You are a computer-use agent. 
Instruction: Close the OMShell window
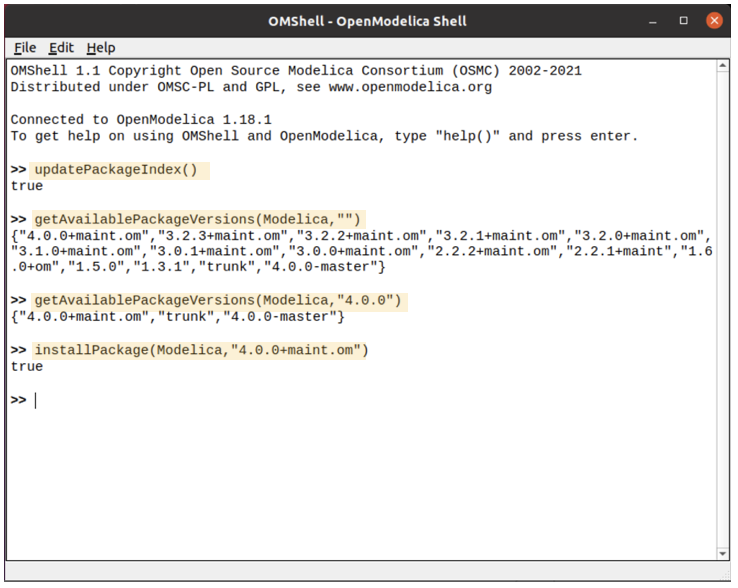714,21
